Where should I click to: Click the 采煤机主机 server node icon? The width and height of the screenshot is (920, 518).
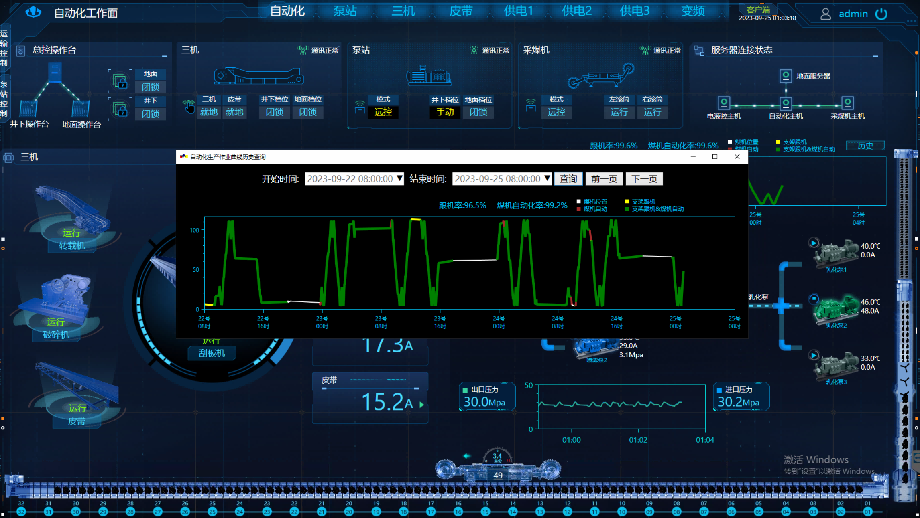point(846,103)
